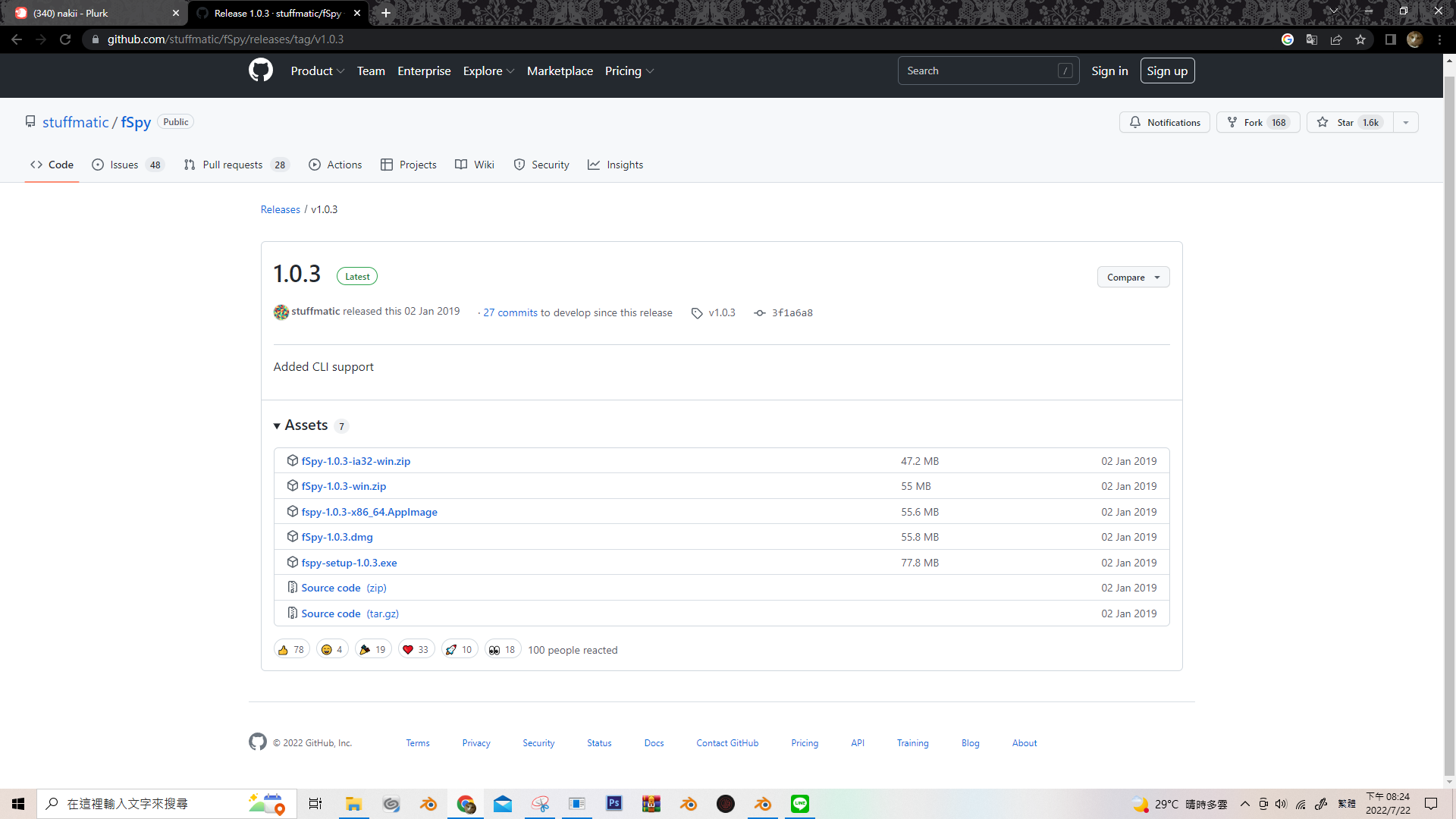The height and width of the screenshot is (819, 1456).
Task: Open the Wiki tab
Action: pyautogui.click(x=475, y=165)
